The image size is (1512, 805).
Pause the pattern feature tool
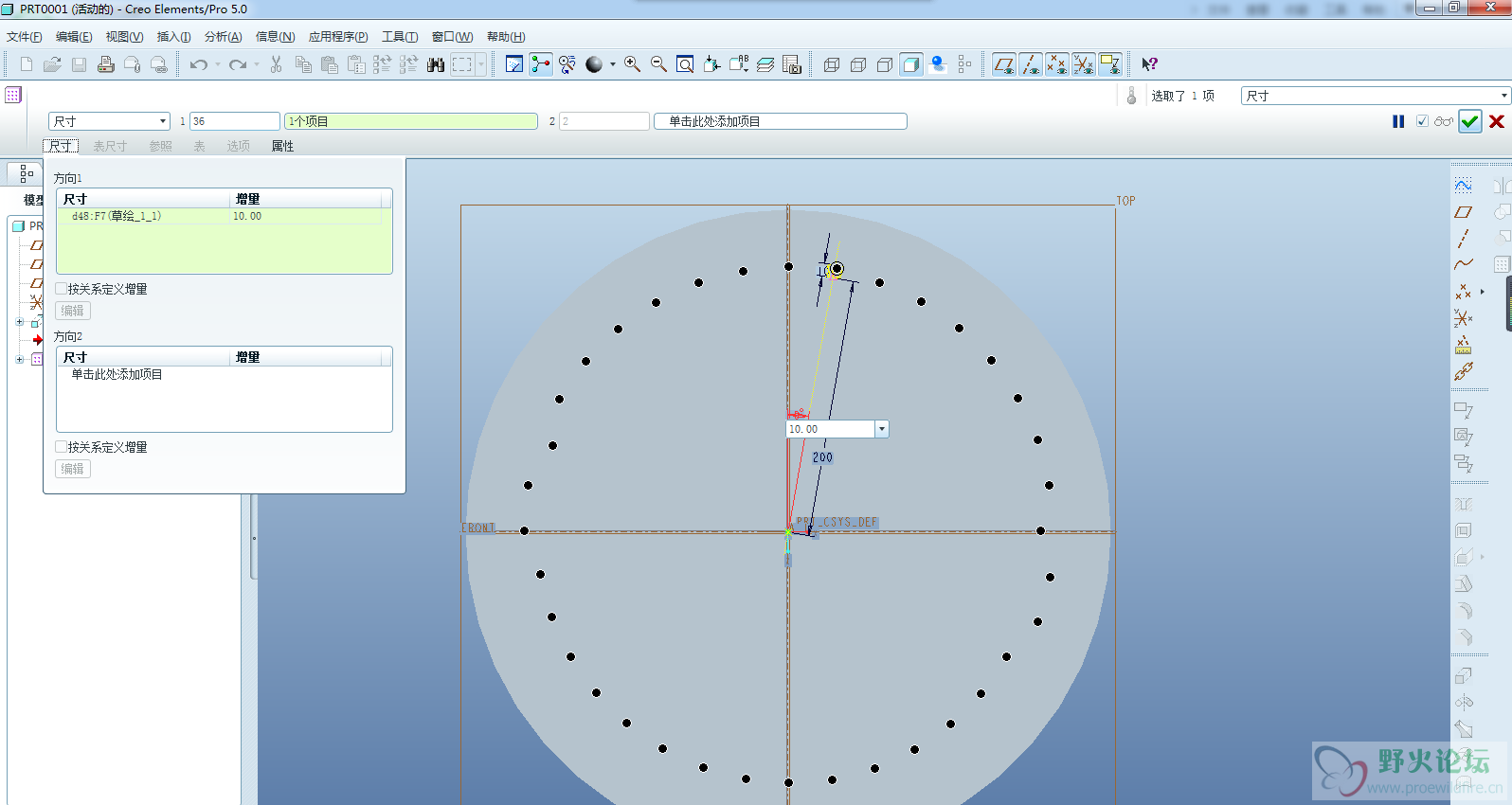click(x=1398, y=121)
